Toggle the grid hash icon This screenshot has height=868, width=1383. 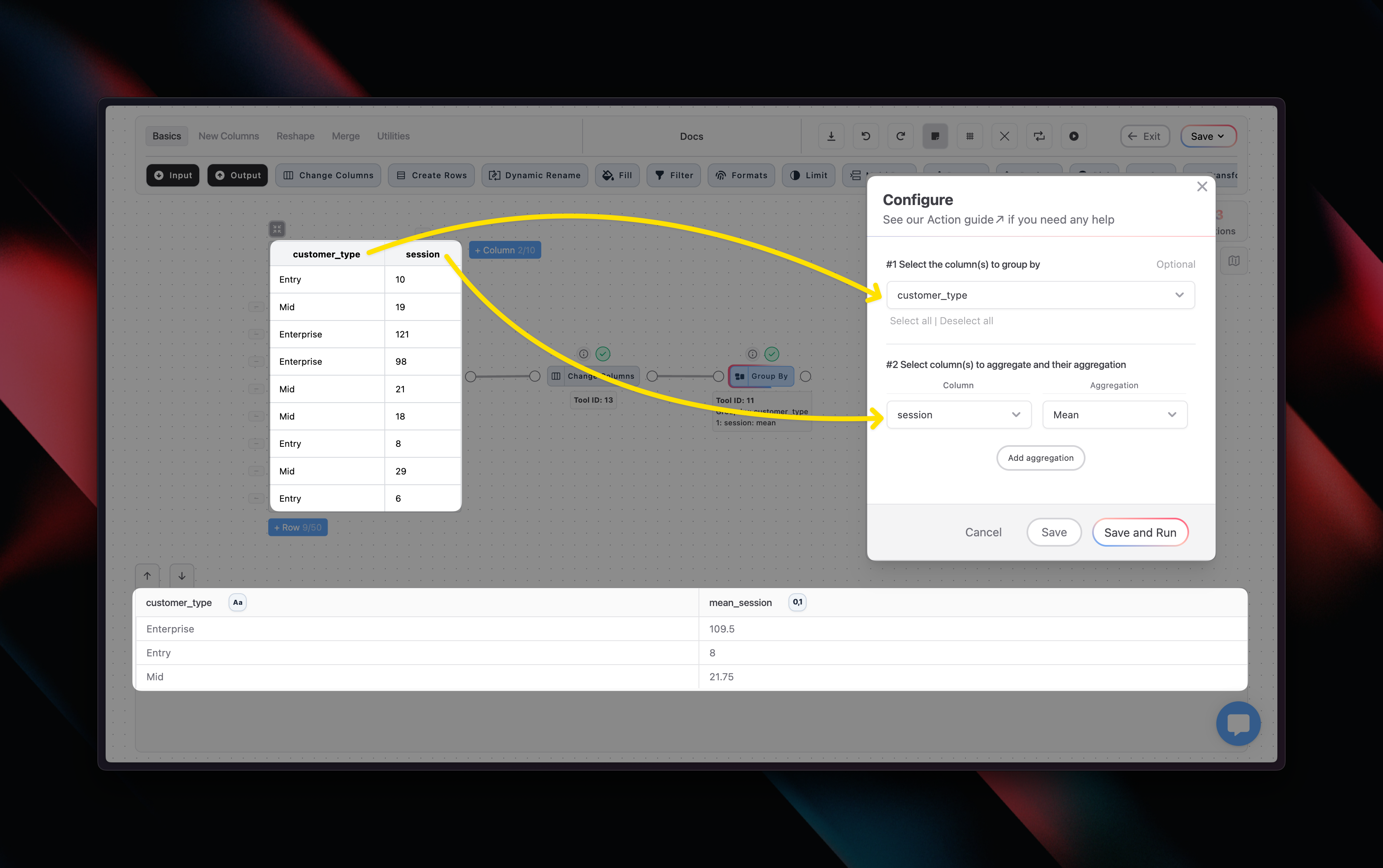pos(970,136)
